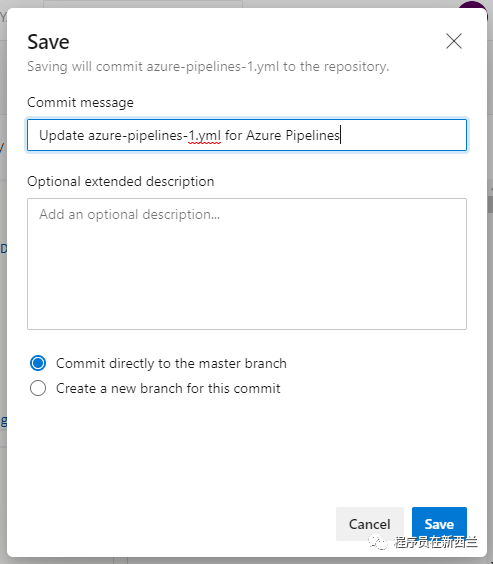Select the filled master branch radio circle

tap(38, 363)
